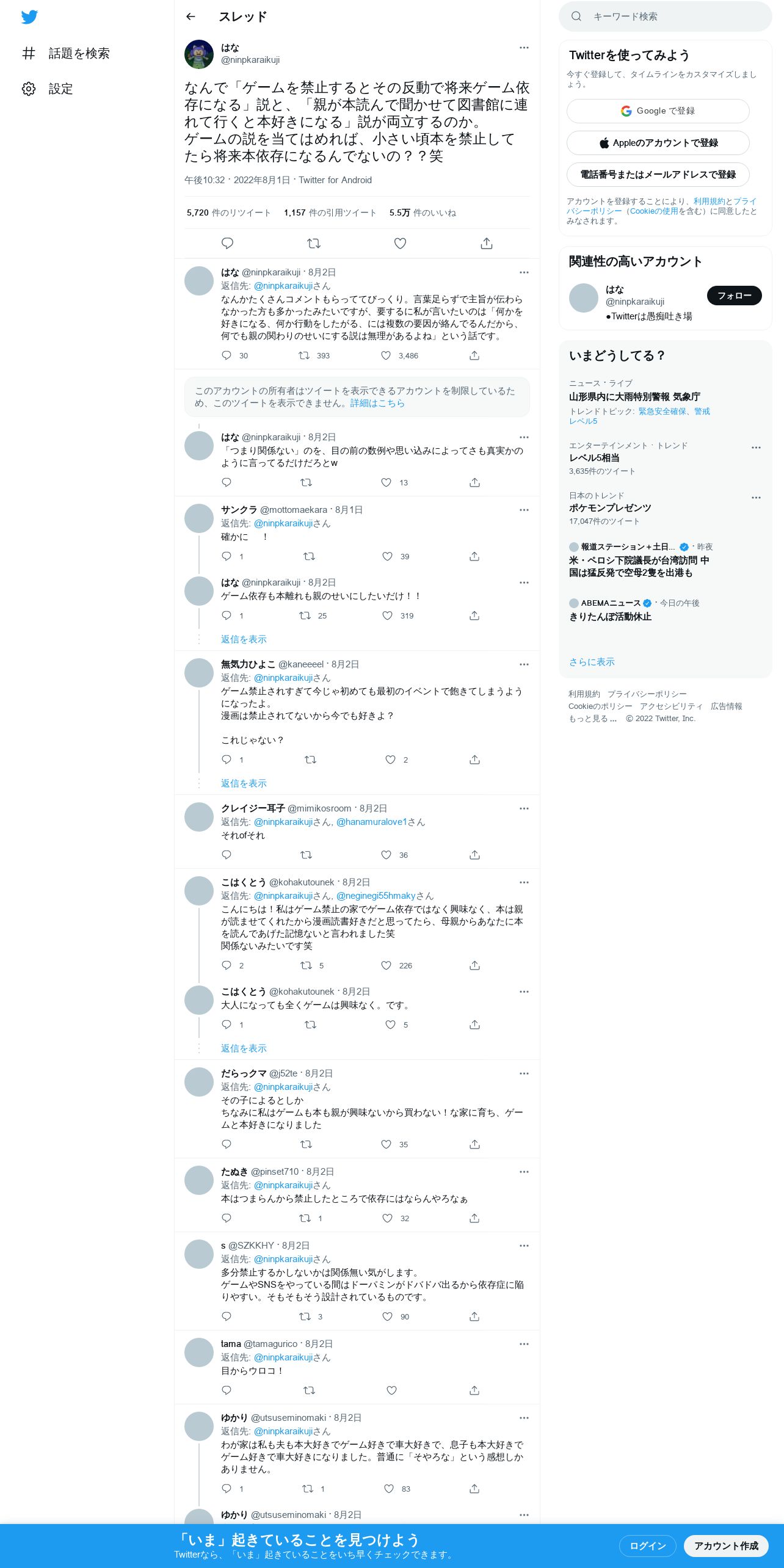The image size is (784, 1568).
Task: Click the キーワード検索 search field
Action: coord(665,16)
